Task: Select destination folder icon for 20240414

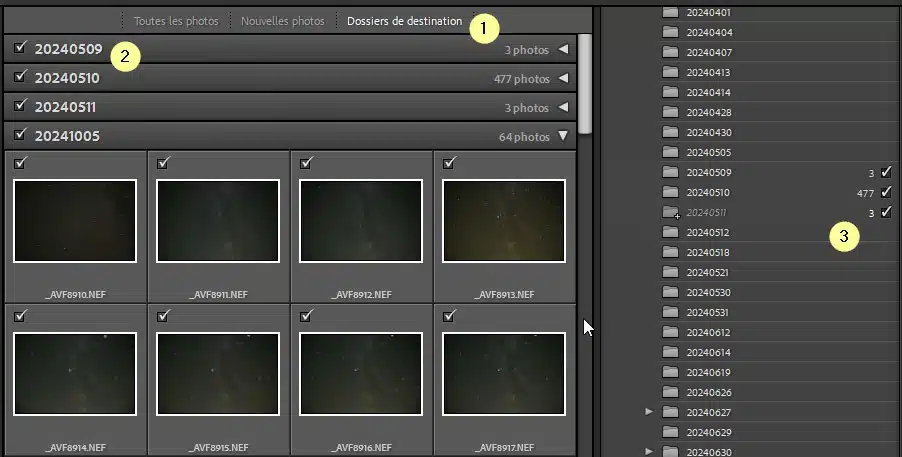Action: tap(670, 92)
